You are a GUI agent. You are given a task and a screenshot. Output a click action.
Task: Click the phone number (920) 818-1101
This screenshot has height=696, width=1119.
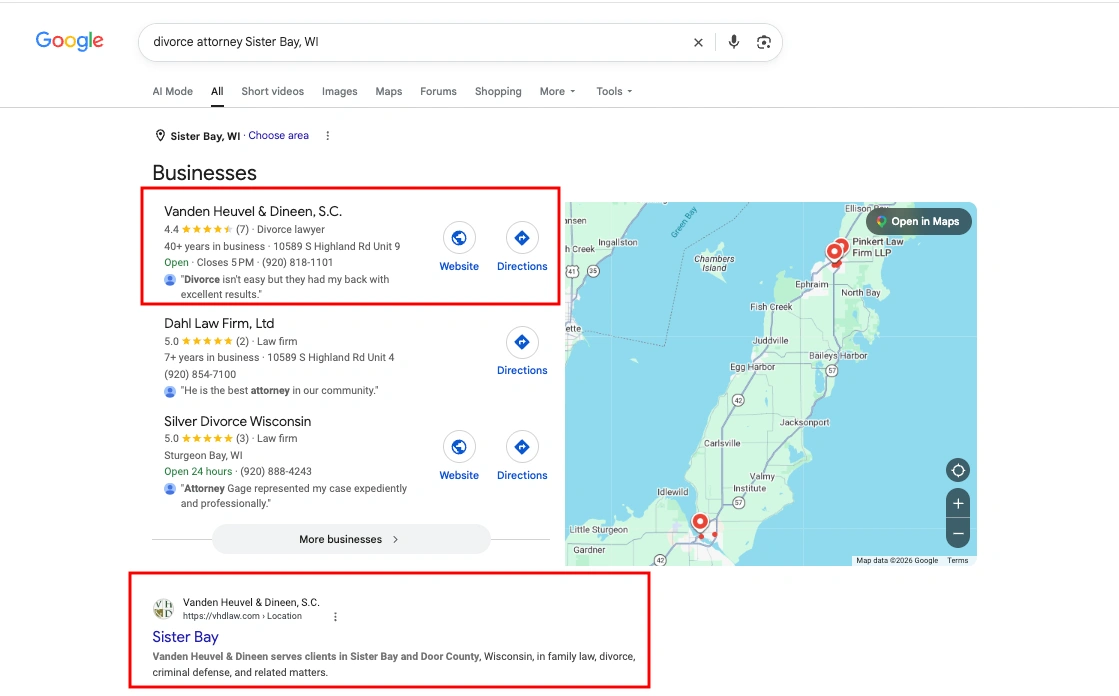tap(298, 262)
